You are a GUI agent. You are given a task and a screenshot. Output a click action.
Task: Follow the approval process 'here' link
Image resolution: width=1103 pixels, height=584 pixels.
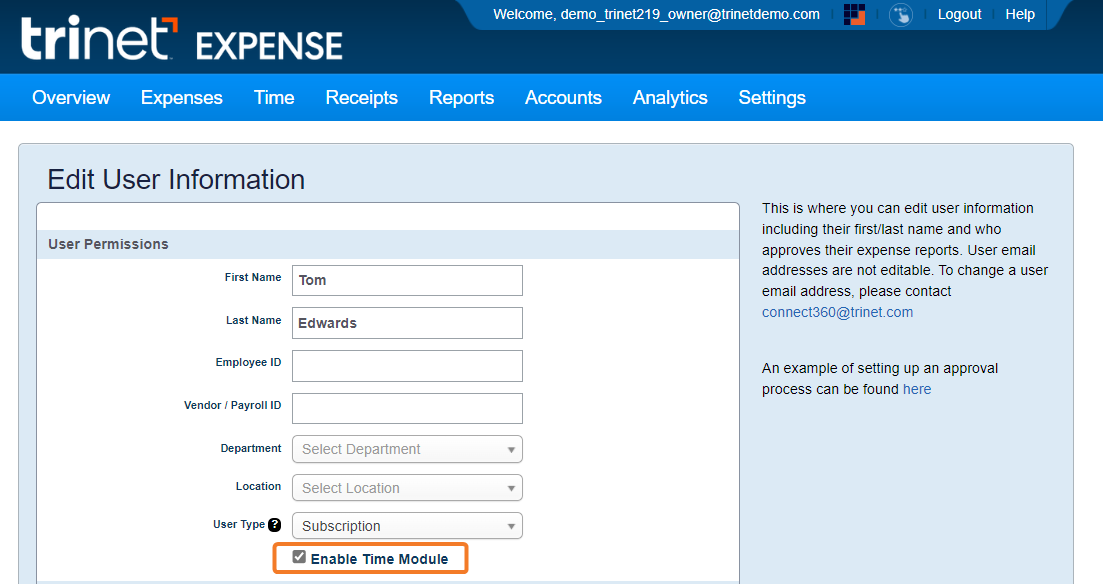pos(917,389)
